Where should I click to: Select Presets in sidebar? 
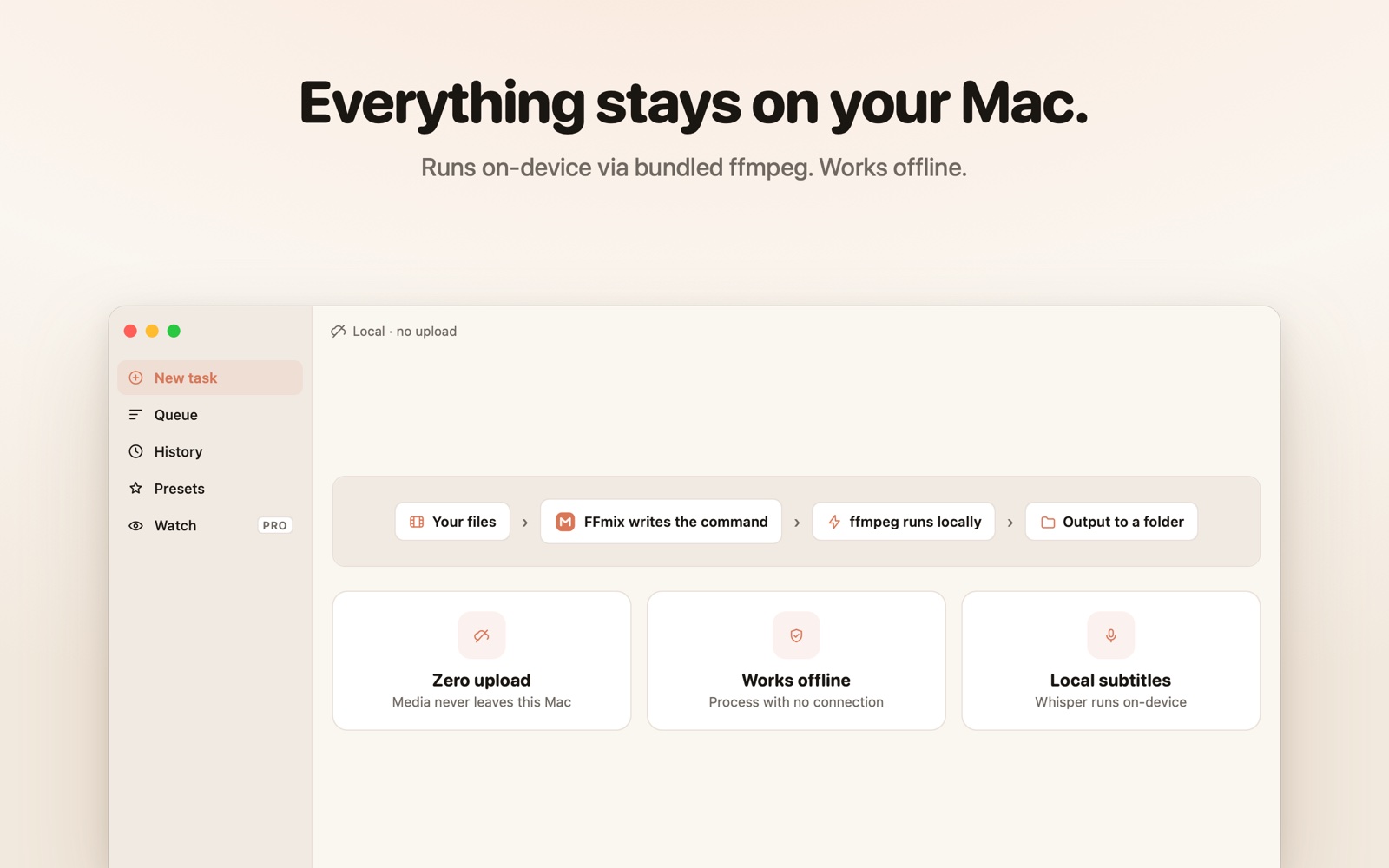pyautogui.click(x=210, y=489)
